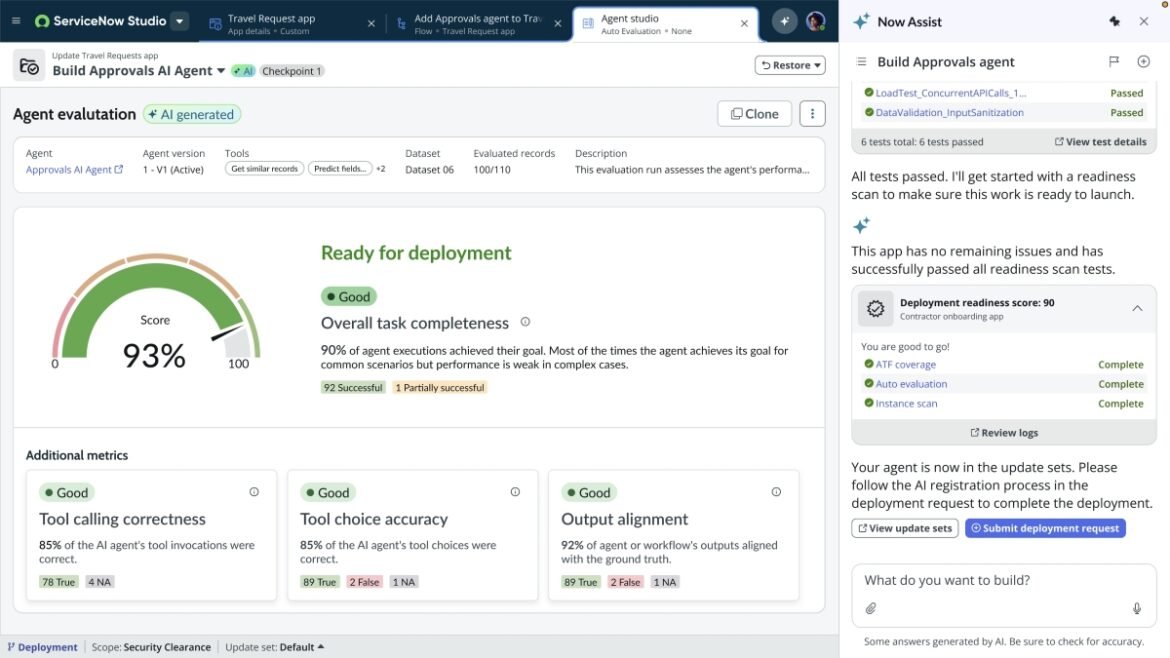Click the plus circle icon beside the flag
The image size is (1170, 658).
1143,61
